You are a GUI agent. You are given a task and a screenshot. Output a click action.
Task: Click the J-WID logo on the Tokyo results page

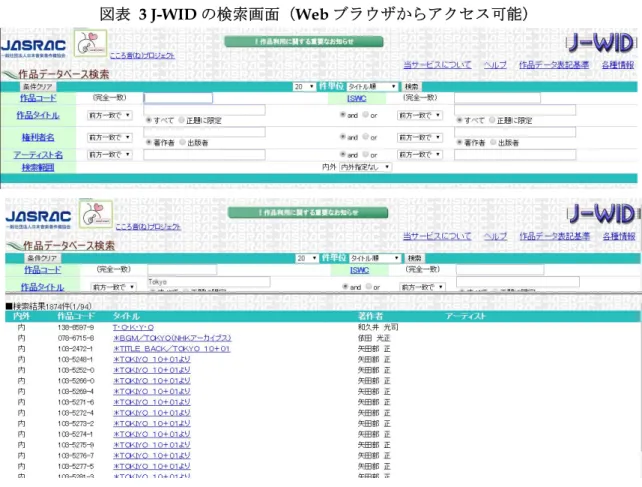(602, 214)
